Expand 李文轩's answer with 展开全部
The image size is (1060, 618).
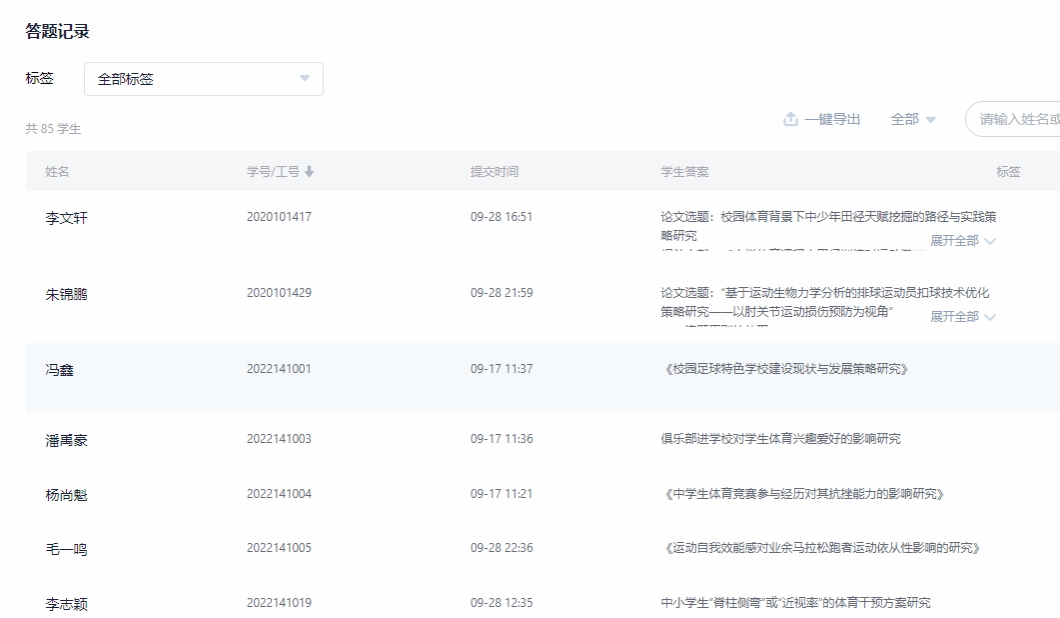click(x=962, y=241)
